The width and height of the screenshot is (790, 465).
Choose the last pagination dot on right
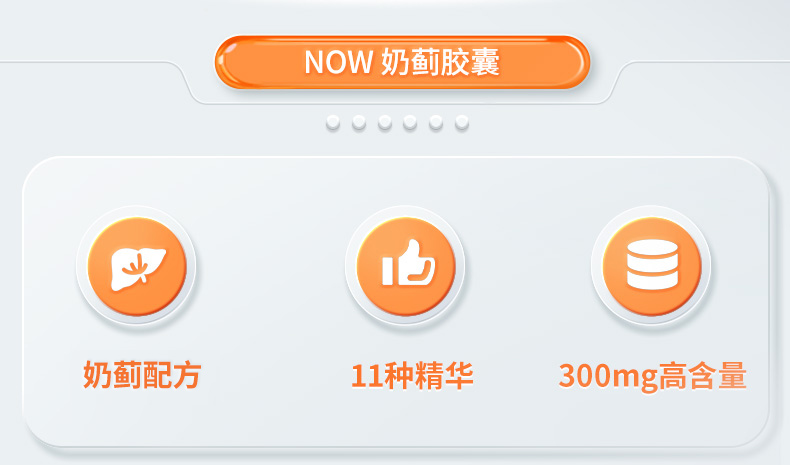[x=462, y=122]
